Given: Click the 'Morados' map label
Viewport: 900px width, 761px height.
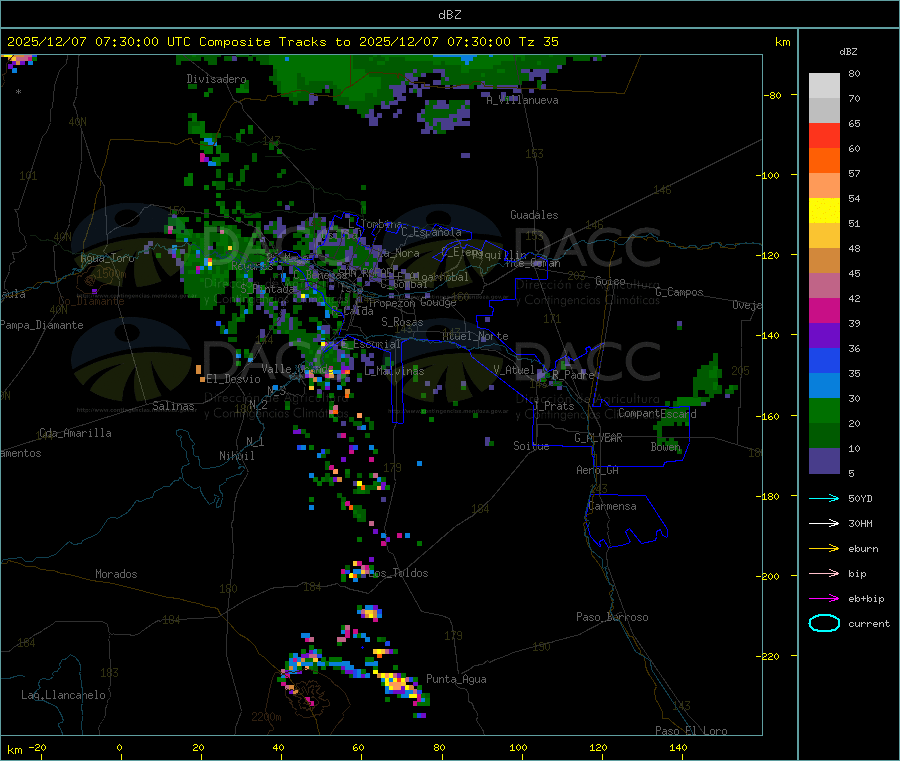Looking at the screenshot, I should [116, 574].
